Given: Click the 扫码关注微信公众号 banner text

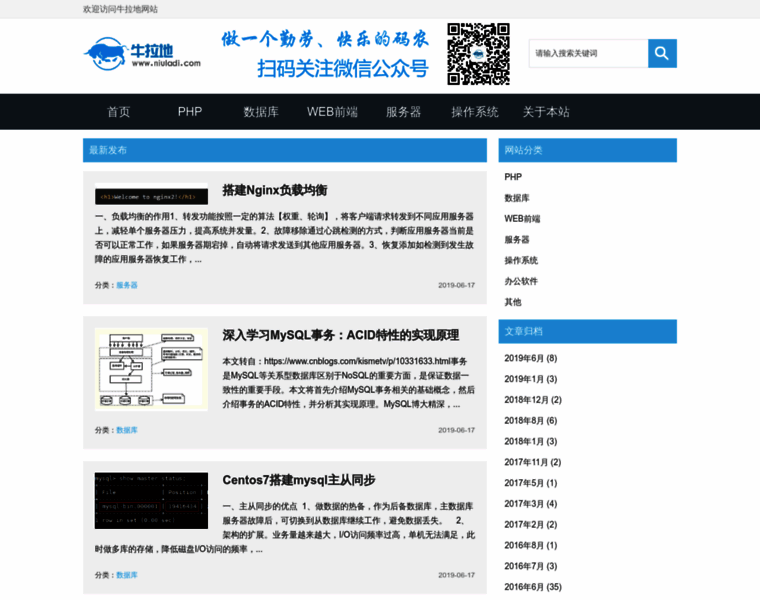Looking at the screenshot, I should click(x=343, y=69).
